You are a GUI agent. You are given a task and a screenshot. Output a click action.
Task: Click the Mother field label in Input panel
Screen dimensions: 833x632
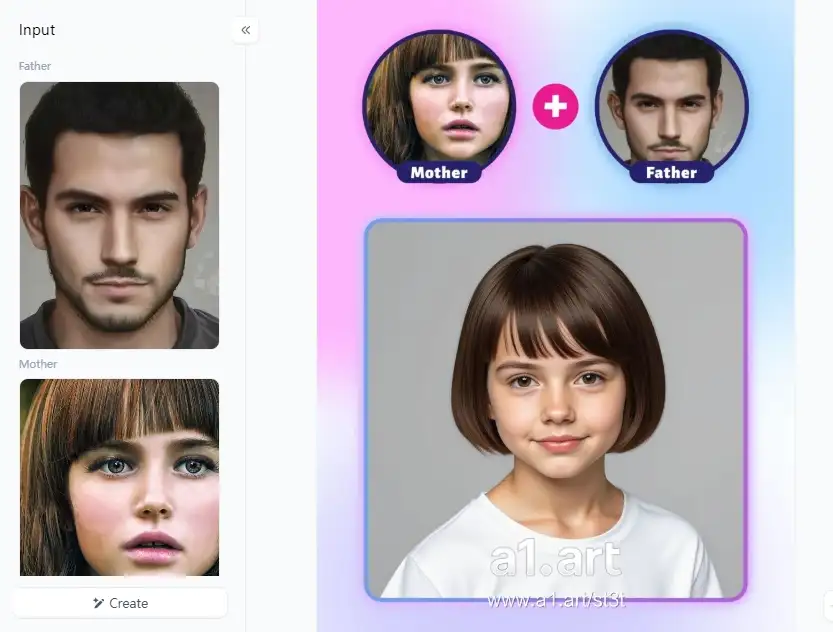point(38,364)
